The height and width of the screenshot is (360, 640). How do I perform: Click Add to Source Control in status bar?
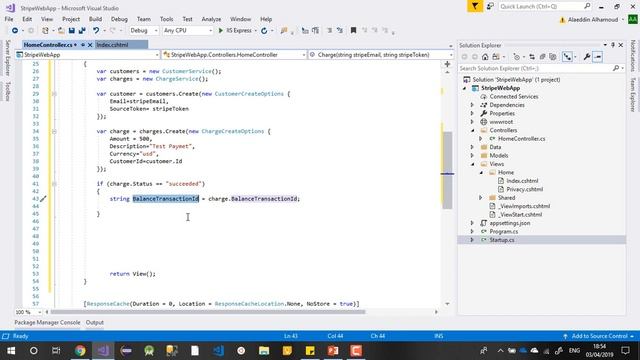click(x=599, y=336)
